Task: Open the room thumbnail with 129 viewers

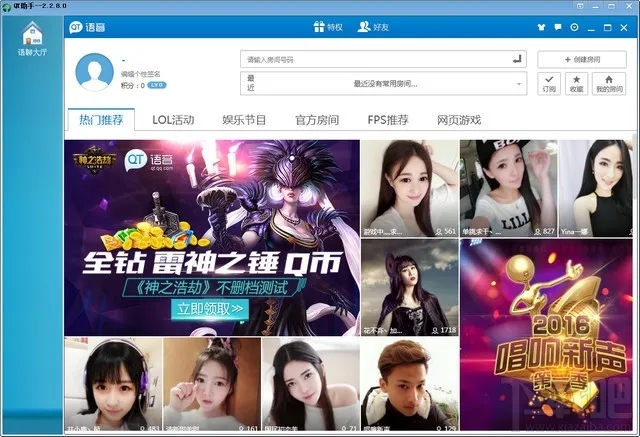Action: click(x=410, y=384)
